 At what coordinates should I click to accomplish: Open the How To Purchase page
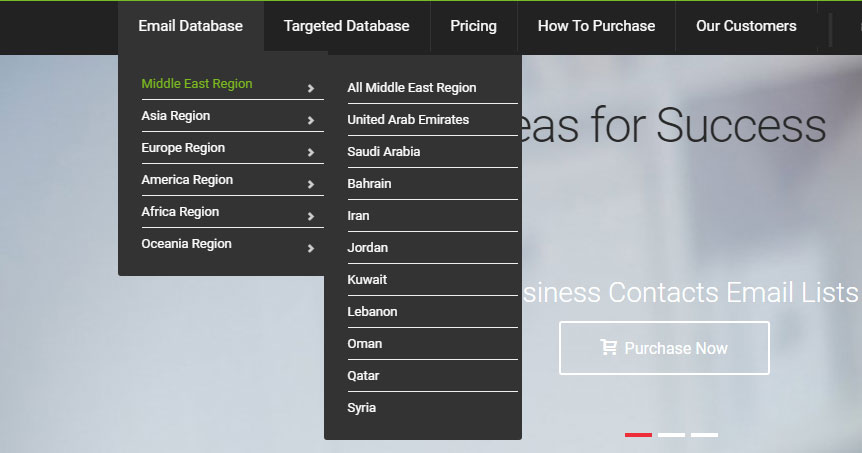596,26
